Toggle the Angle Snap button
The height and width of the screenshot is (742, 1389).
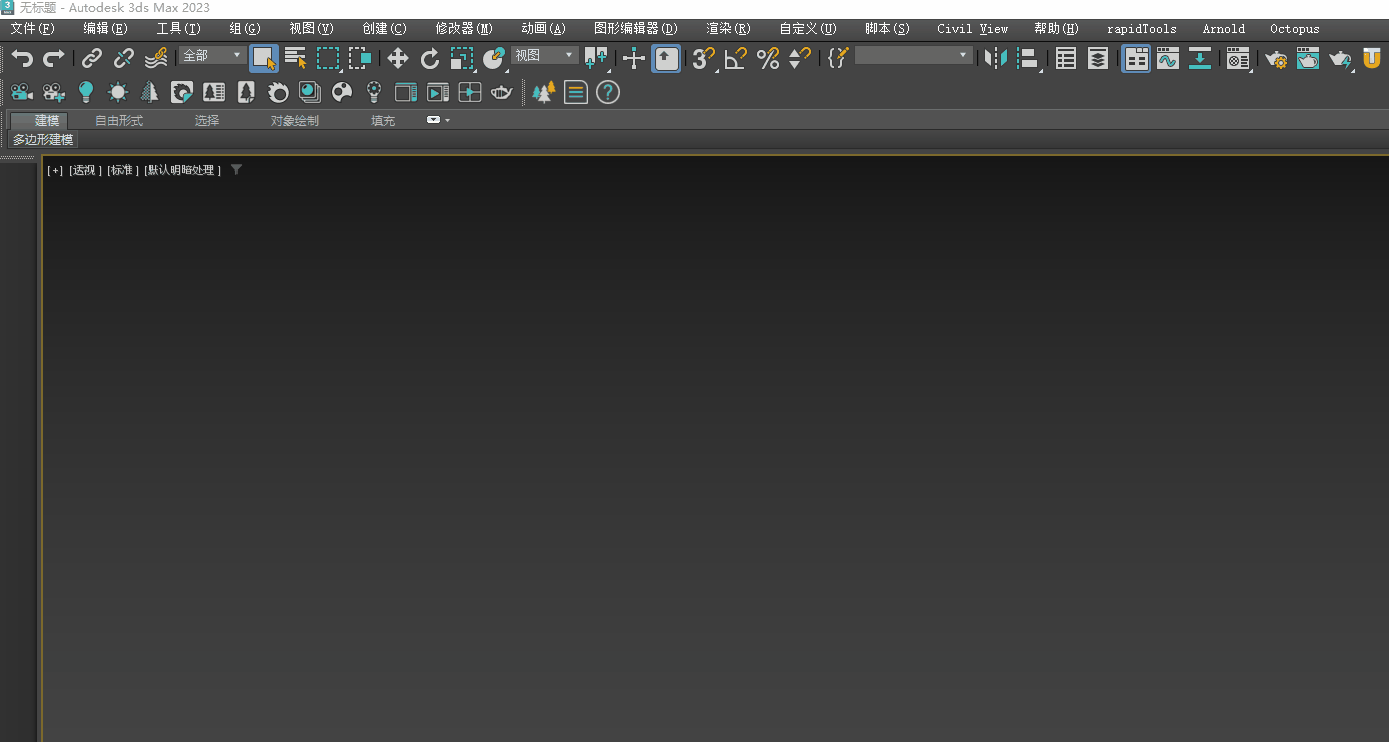[736, 59]
